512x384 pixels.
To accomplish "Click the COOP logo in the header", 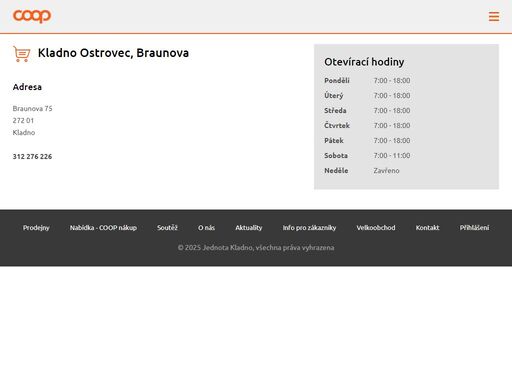I will coord(32,16).
